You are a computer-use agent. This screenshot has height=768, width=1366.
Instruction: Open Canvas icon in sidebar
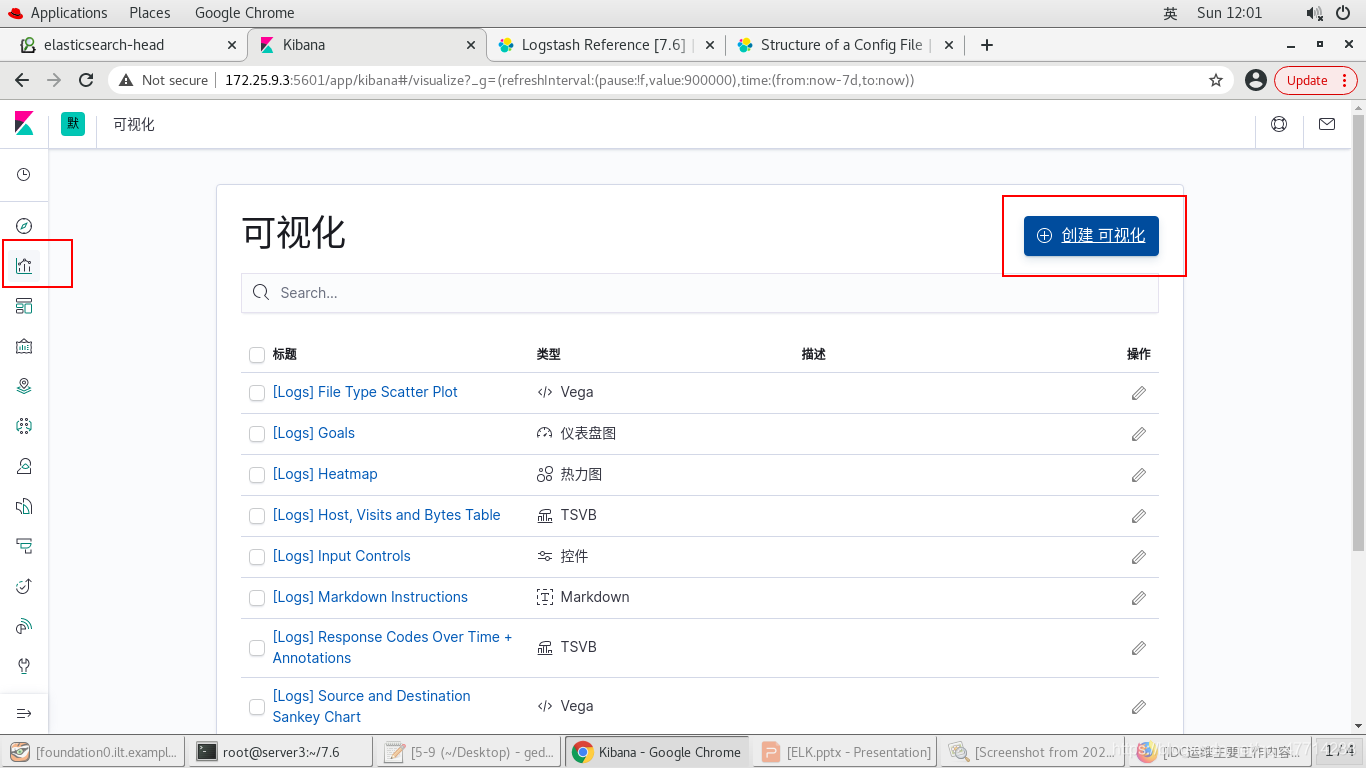tap(24, 346)
